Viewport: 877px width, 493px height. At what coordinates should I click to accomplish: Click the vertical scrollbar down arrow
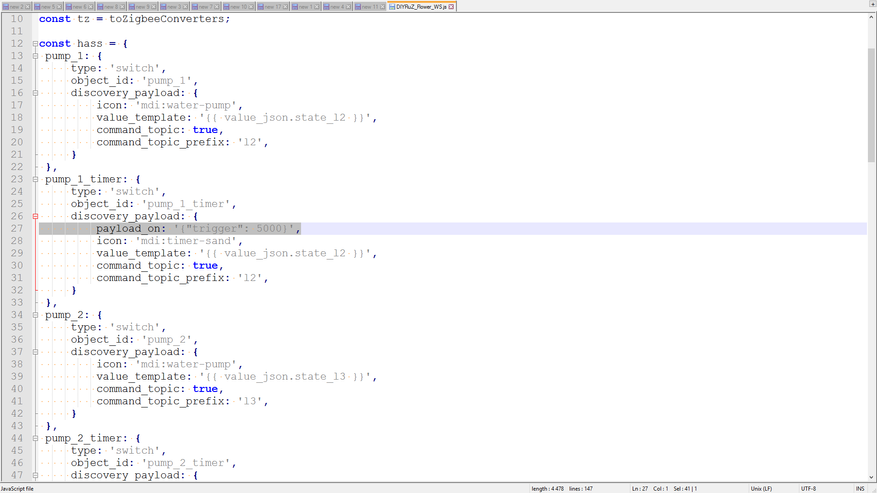pos(872,478)
